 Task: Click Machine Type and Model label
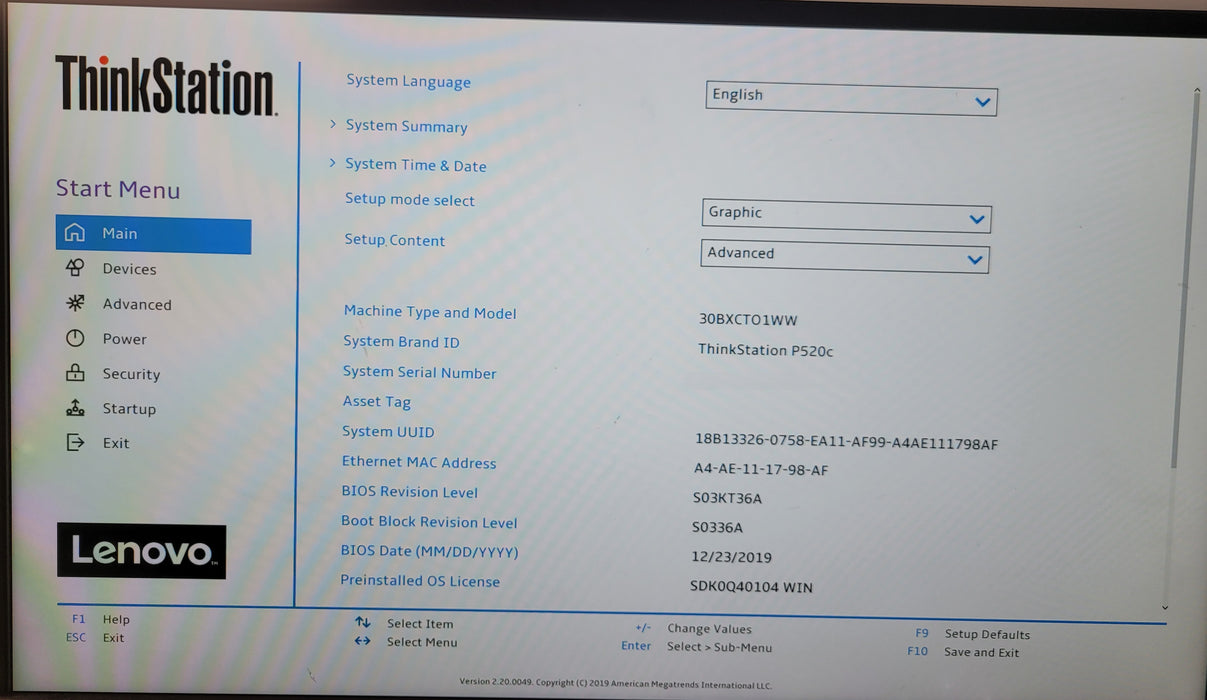tap(430, 312)
